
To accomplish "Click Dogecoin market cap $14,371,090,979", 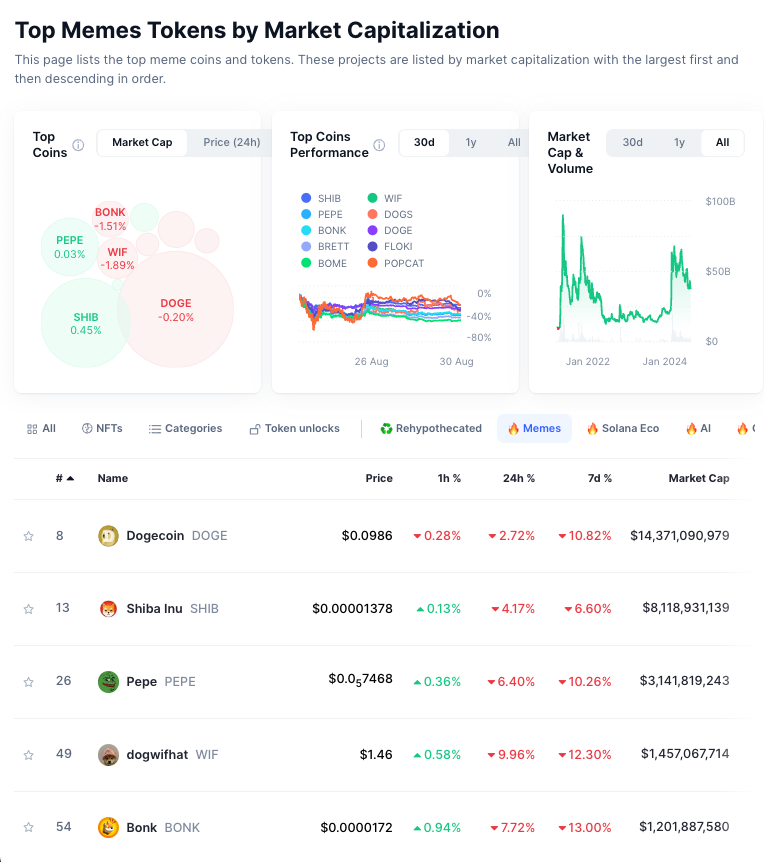I will tap(679, 536).
